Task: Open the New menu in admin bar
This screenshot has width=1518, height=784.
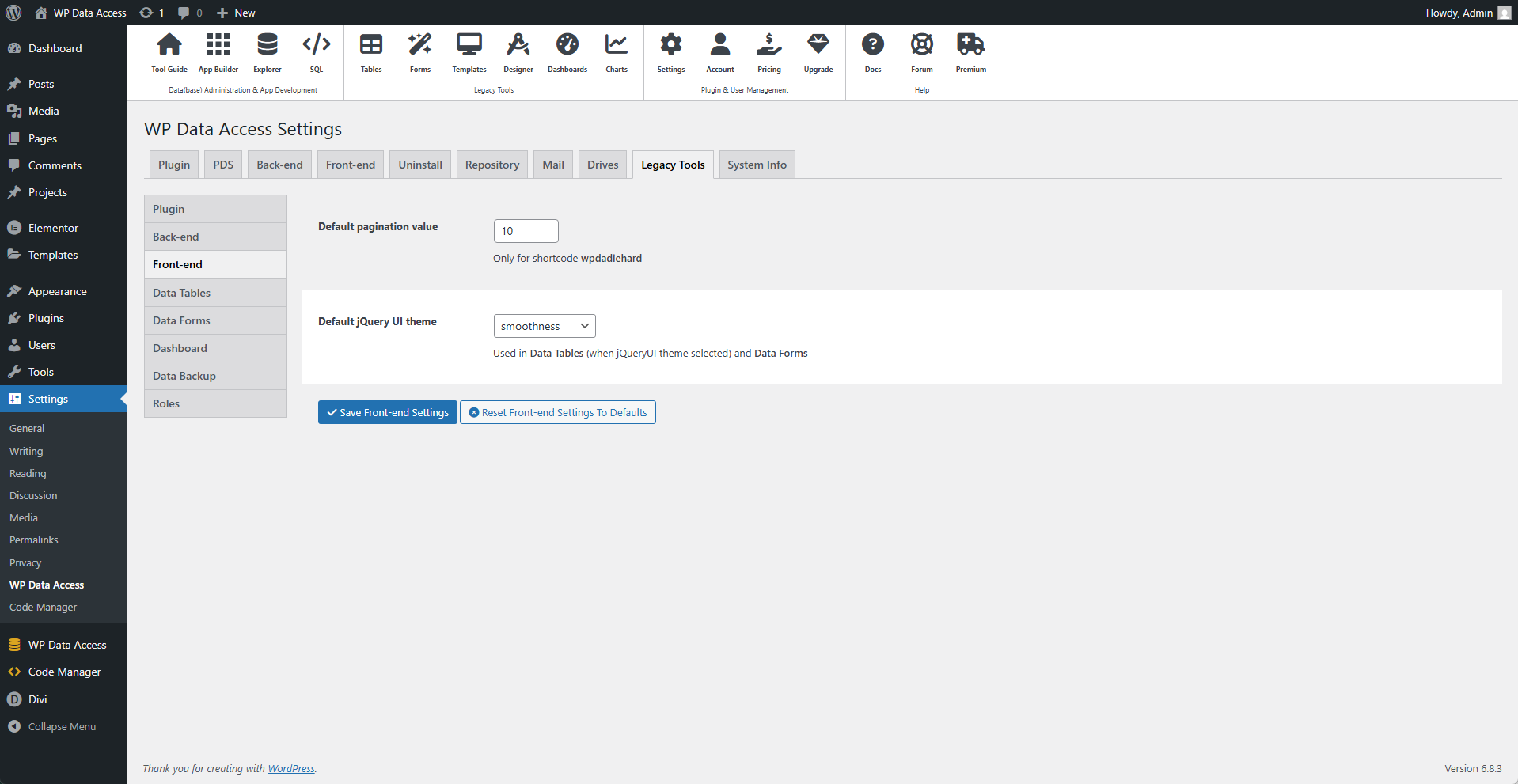Action: pos(235,13)
